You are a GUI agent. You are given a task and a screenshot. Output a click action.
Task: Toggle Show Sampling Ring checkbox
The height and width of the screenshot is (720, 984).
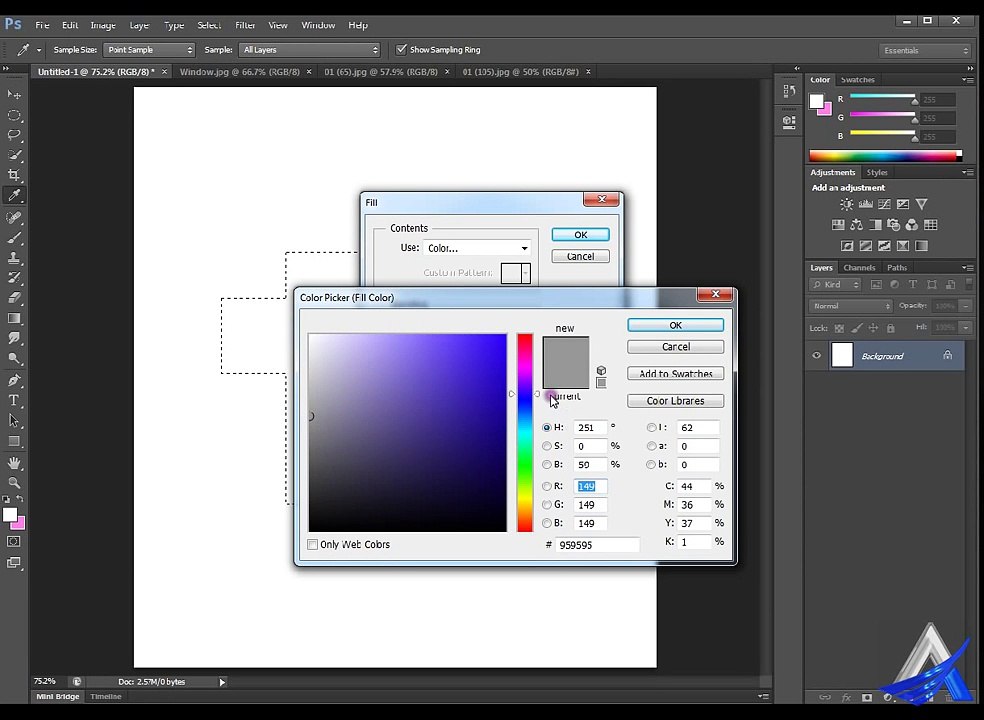tap(401, 50)
